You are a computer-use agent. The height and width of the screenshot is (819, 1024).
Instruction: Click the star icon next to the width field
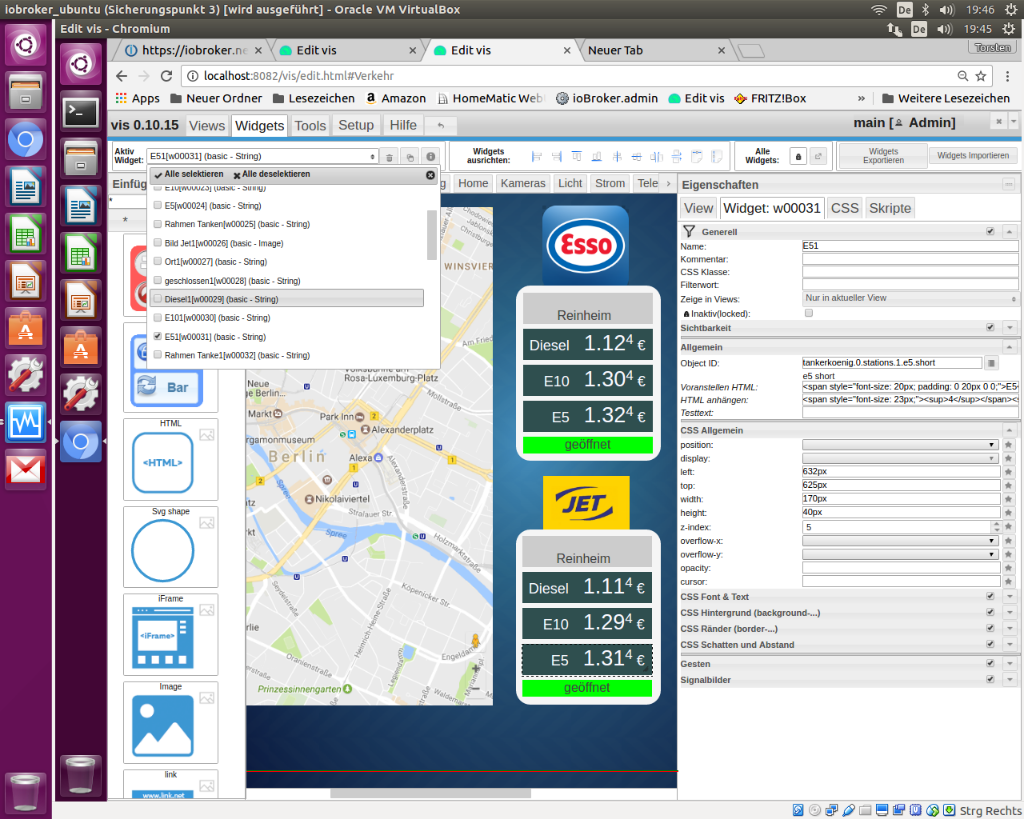1008,499
